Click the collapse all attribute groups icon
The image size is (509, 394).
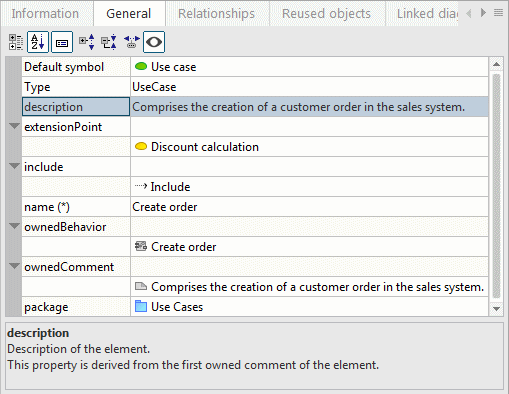click(109, 42)
